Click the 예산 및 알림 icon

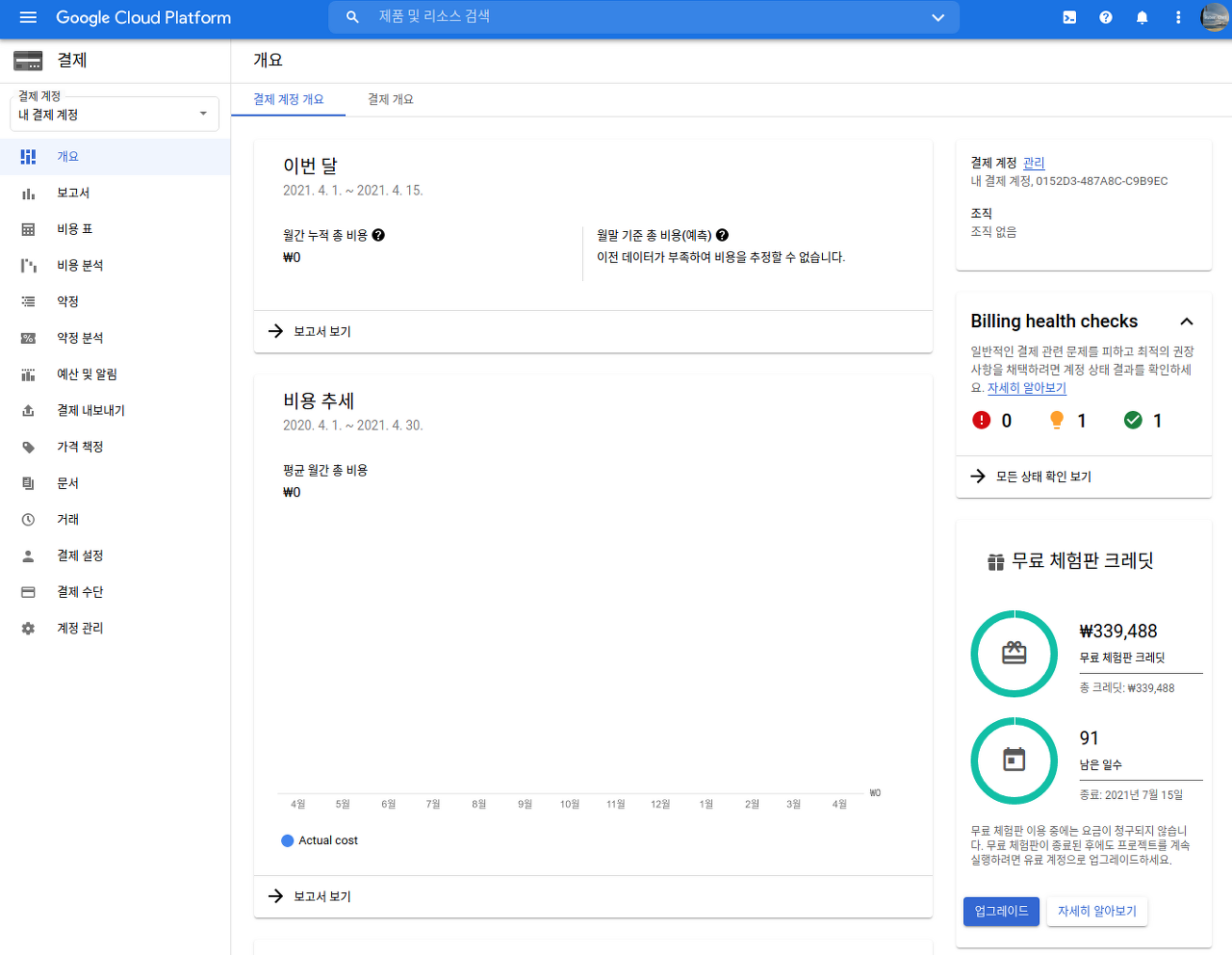pos(28,374)
